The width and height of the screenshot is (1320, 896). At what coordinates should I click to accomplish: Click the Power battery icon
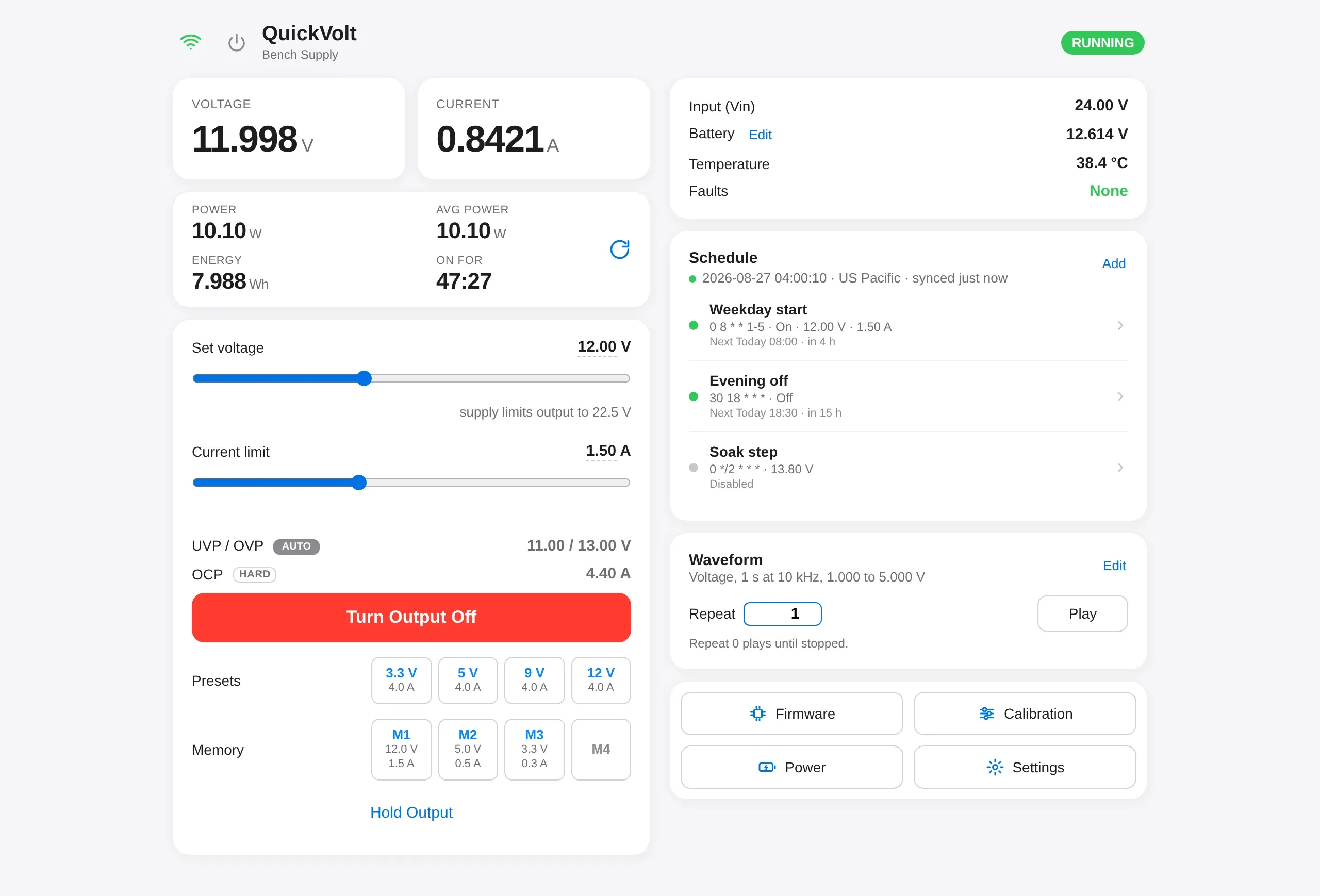(767, 767)
